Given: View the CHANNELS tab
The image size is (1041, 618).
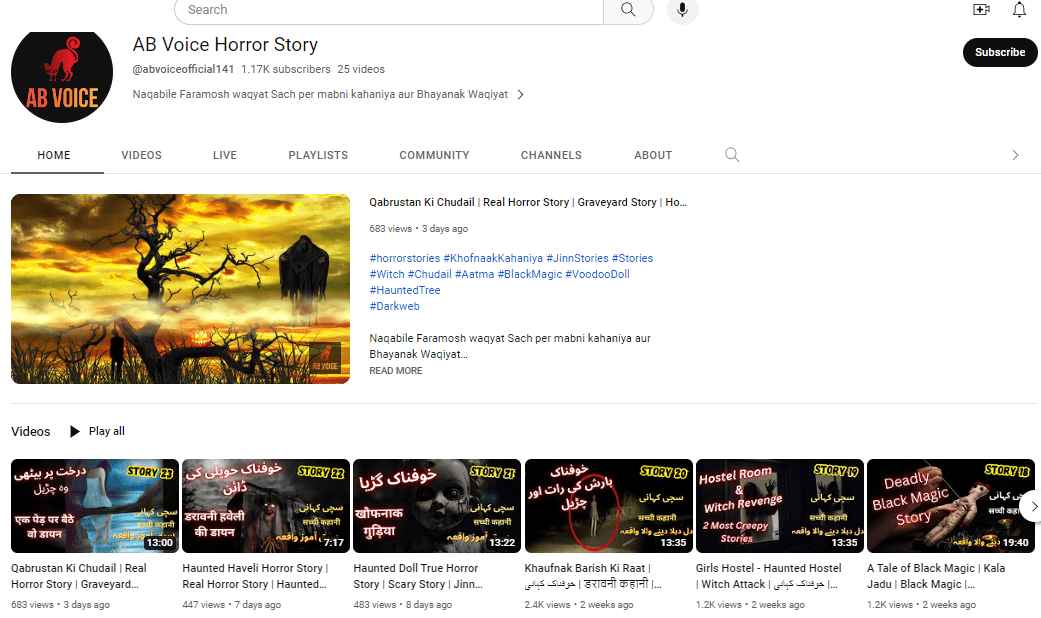Looking at the screenshot, I should tap(551, 155).
